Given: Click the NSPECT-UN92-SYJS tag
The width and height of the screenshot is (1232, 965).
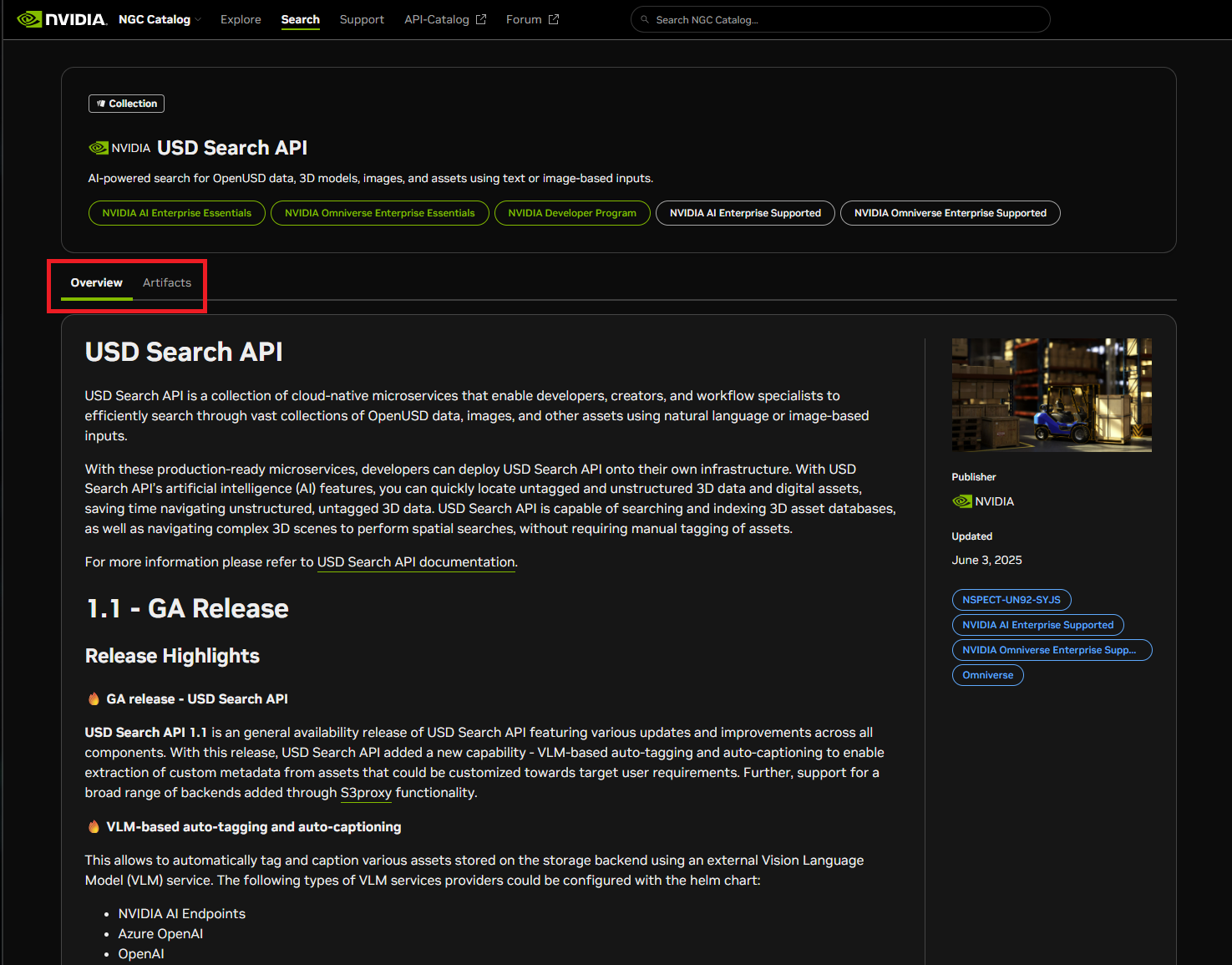Looking at the screenshot, I should (x=1011, y=600).
